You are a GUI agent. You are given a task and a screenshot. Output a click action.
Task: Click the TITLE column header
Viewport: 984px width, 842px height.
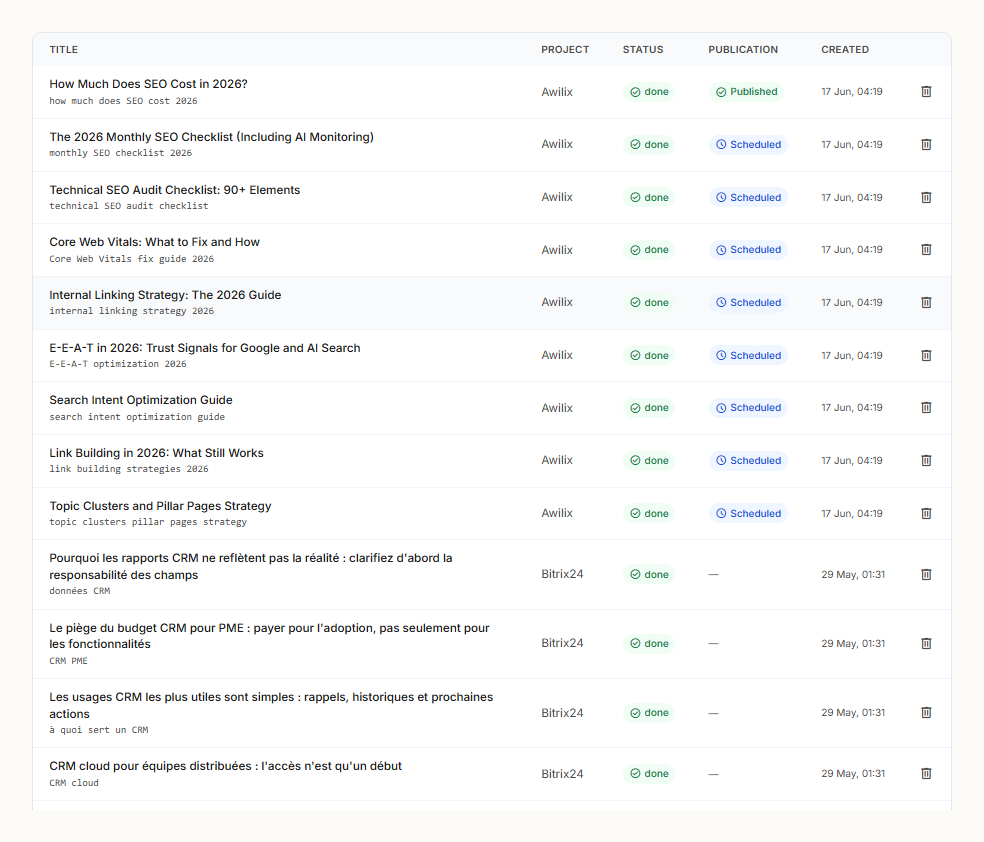pyautogui.click(x=63, y=50)
